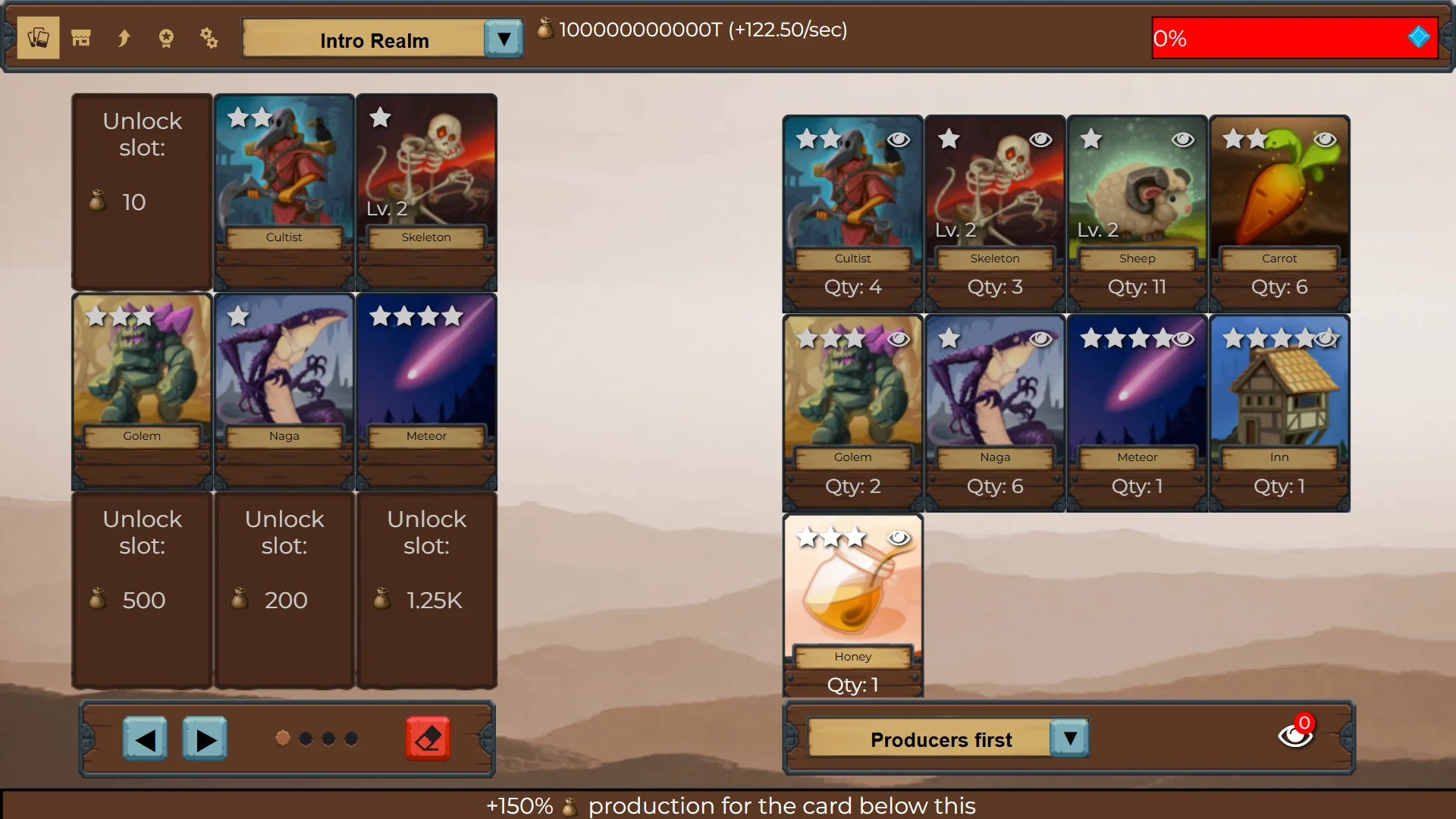This screenshot has width=1456, height=819.
Task: Click the settings gear icon in toolbar
Action: 208,38
